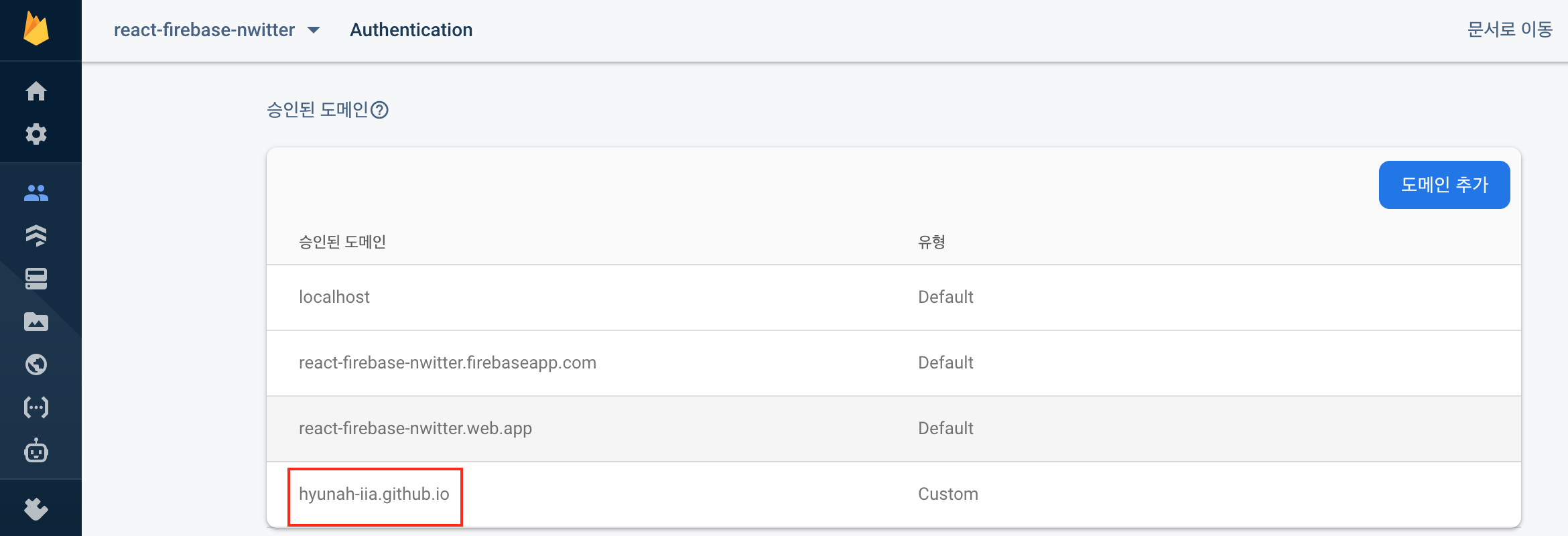1568x536 pixels.
Task: Open Firestore Database icon in sidebar
Action: tap(36, 236)
